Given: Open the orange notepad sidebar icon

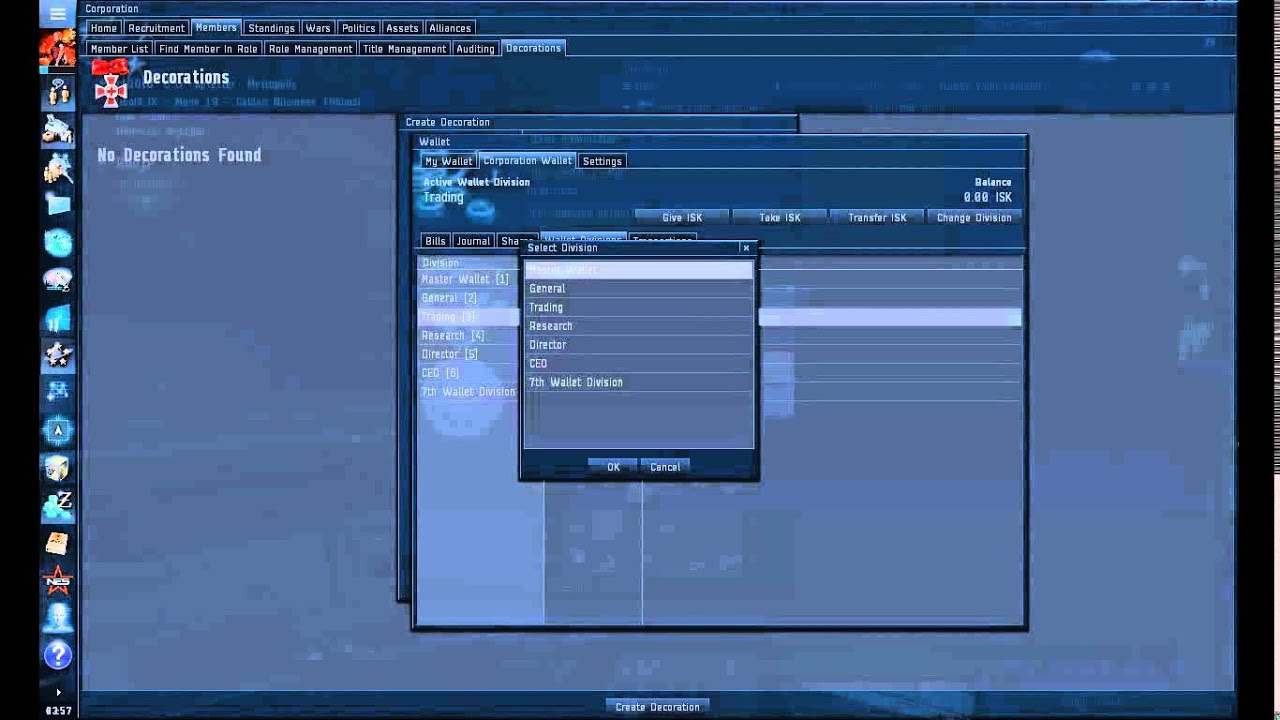Looking at the screenshot, I should [x=58, y=543].
